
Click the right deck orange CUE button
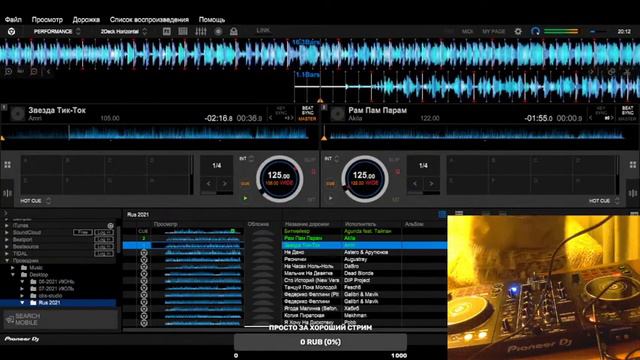point(330,184)
